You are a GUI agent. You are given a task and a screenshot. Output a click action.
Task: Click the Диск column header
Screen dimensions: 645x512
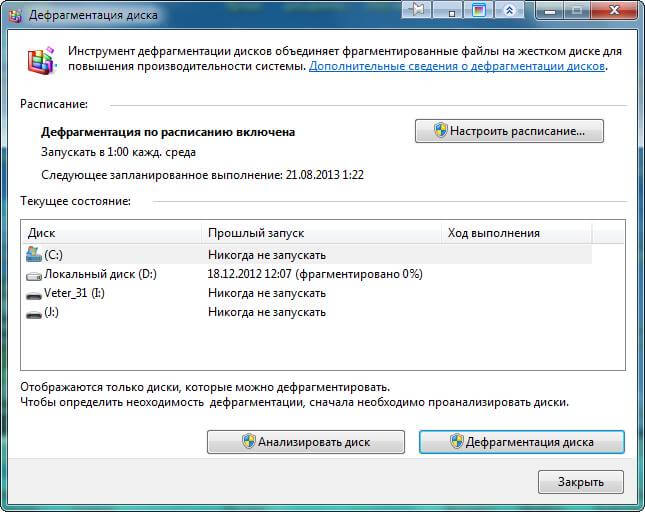[111, 233]
